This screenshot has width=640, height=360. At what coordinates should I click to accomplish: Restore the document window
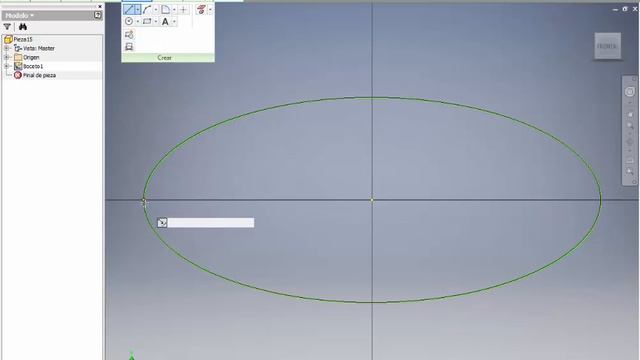point(625,9)
